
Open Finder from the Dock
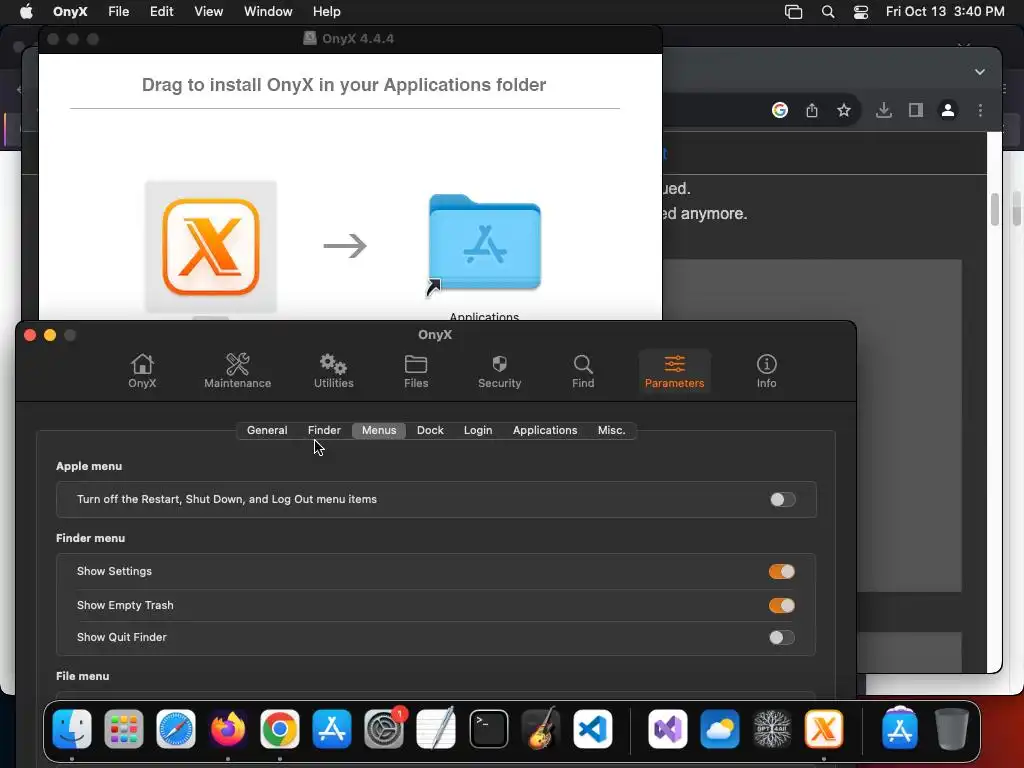click(x=72, y=728)
